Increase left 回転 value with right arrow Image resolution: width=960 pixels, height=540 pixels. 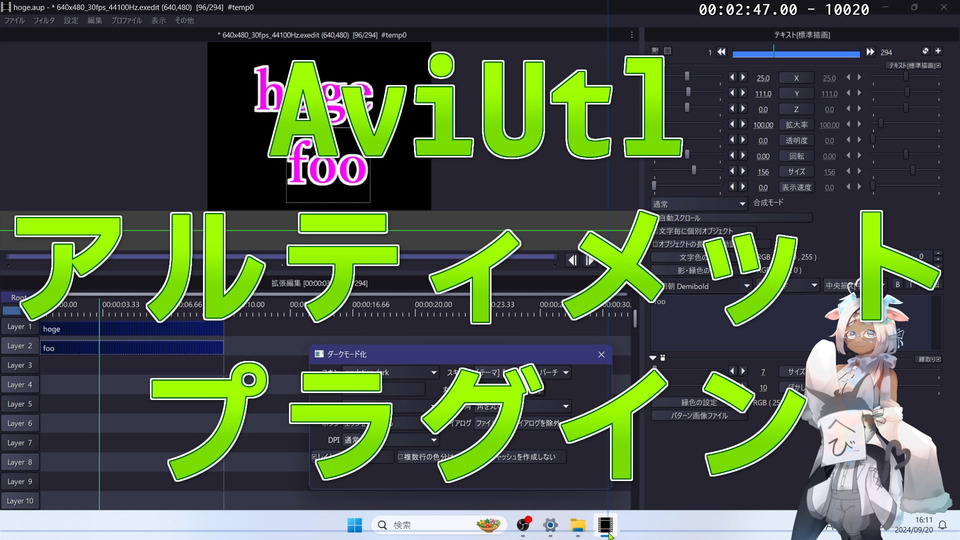pyautogui.click(x=743, y=156)
